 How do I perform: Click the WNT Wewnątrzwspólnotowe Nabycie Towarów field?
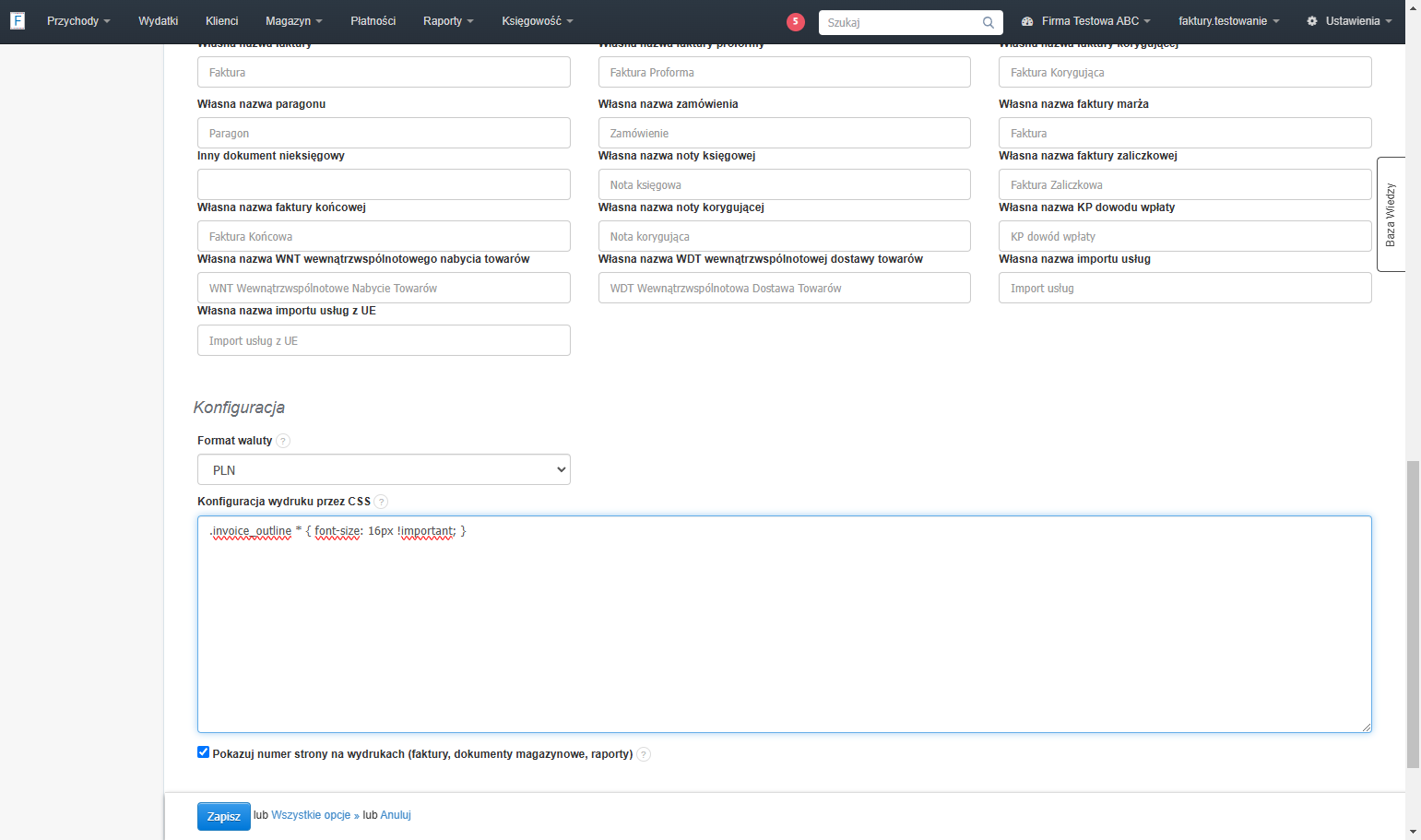384,288
